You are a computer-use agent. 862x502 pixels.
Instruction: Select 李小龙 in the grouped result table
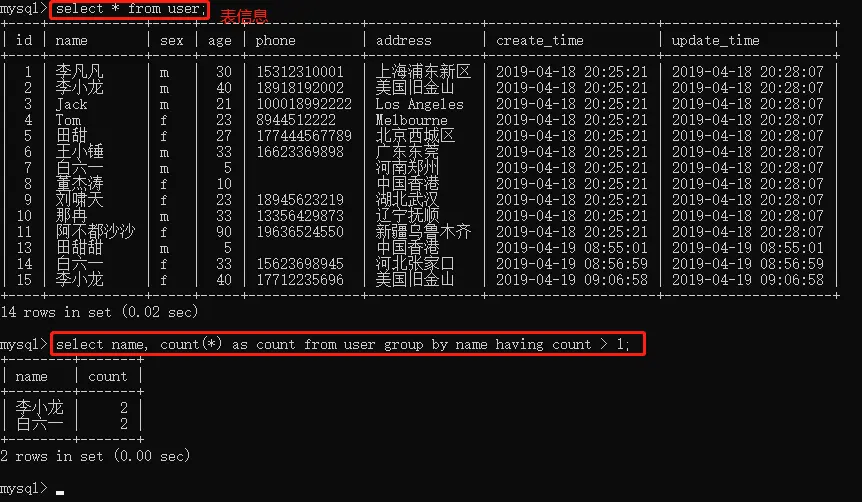click(x=40, y=407)
